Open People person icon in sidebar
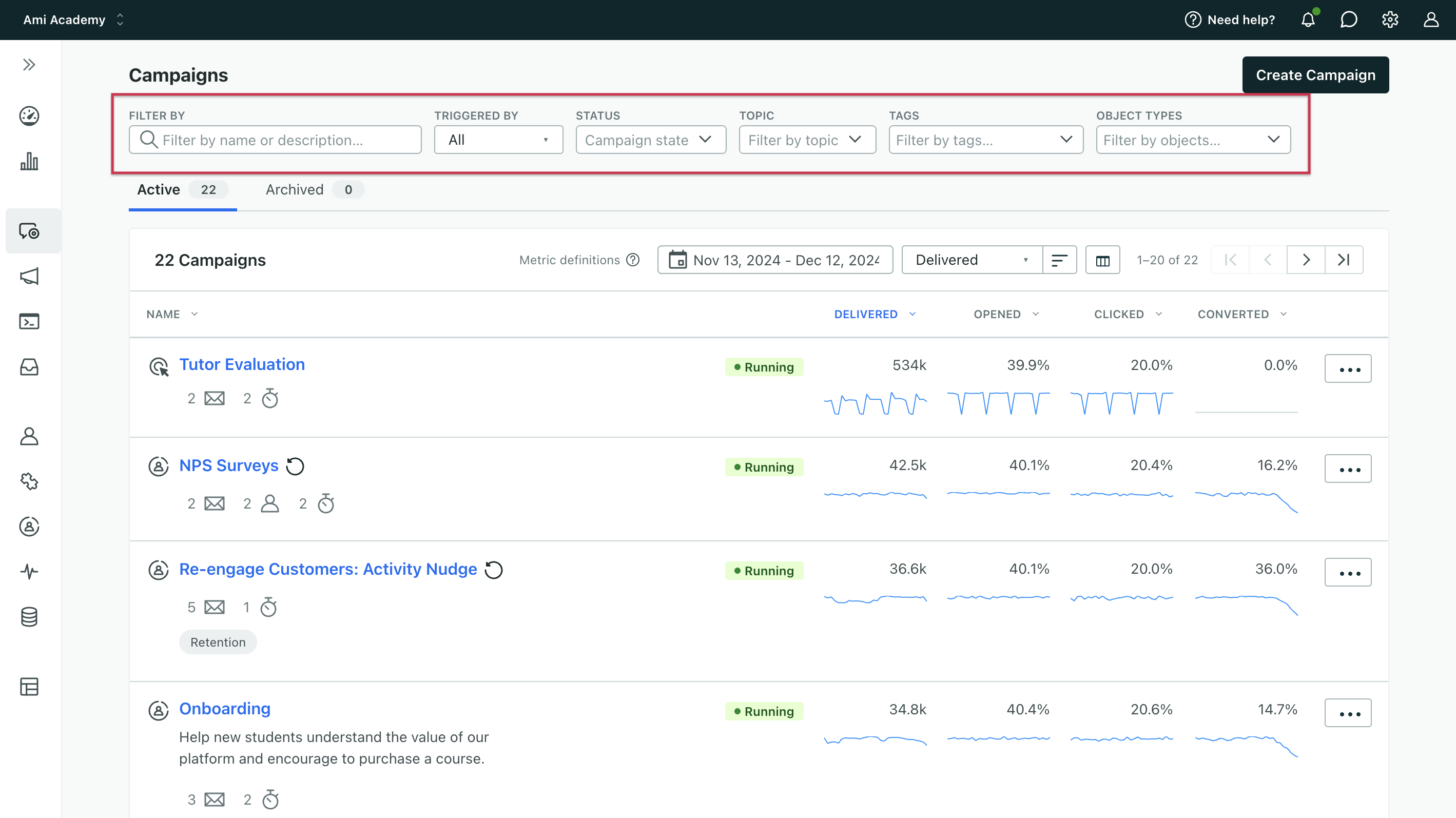This screenshot has width=1456, height=818. click(29, 436)
